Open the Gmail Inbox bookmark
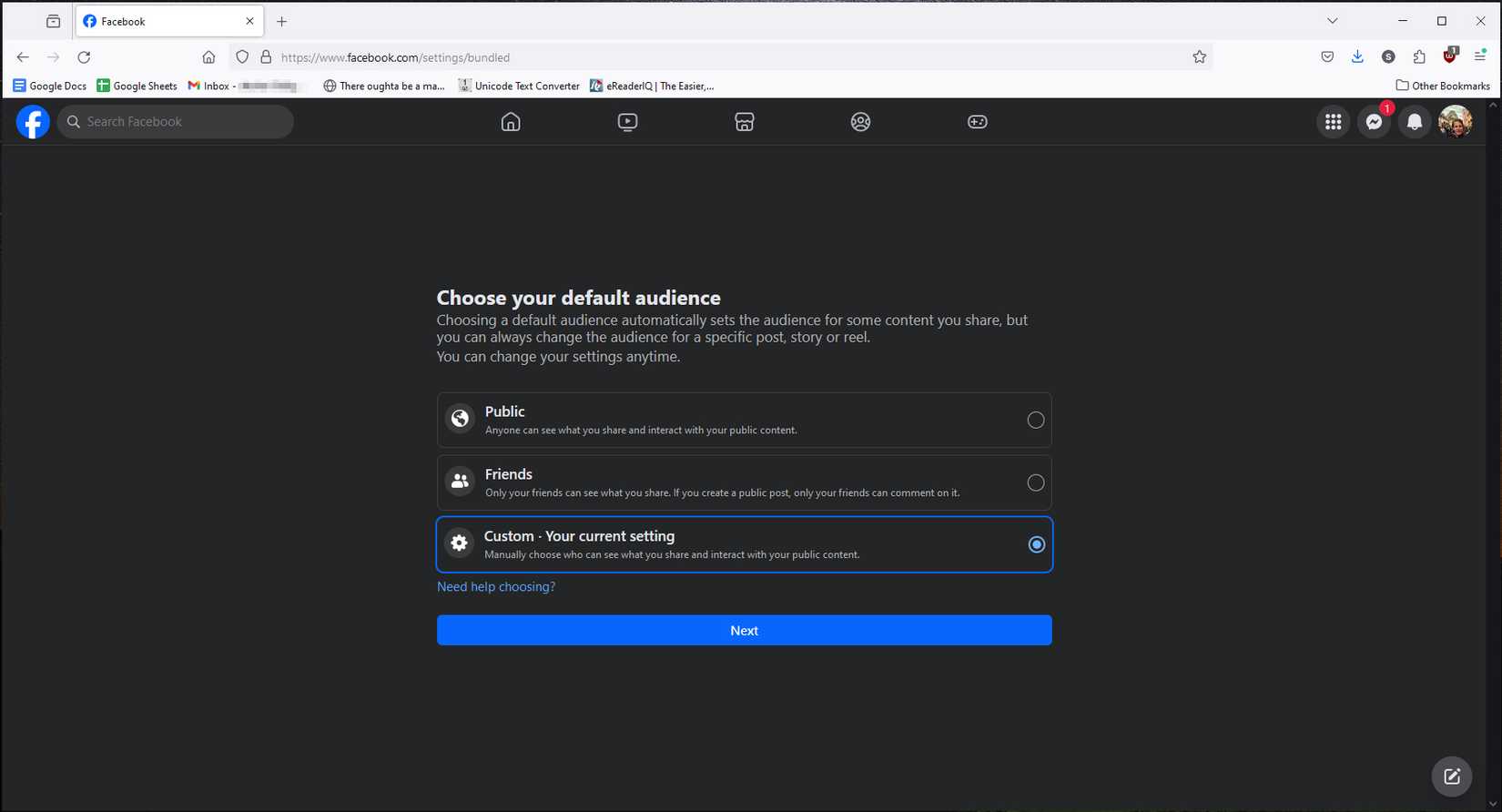1502x812 pixels. pyautogui.click(x=244, y=86)
